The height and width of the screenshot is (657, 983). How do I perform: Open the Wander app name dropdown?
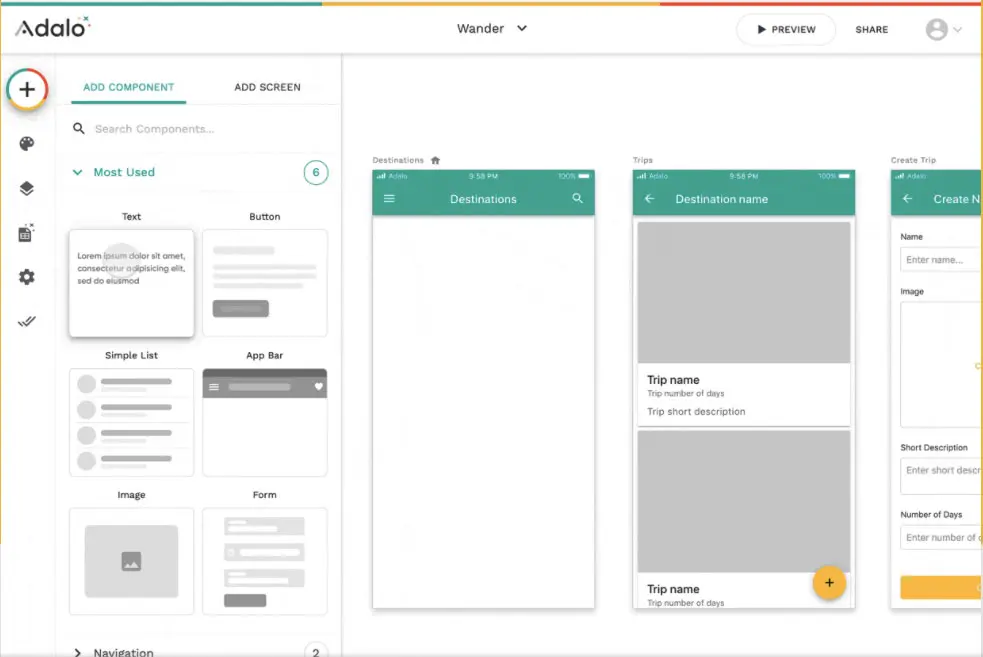pyautogui.click(x=492, y=28)
